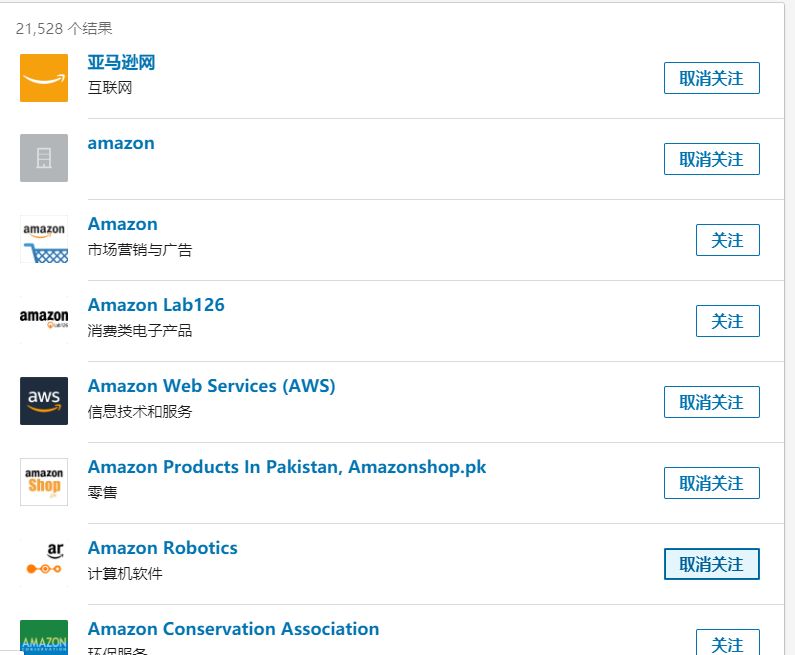
Task: Click the grey placeholder building logo
Action: click(44, 158)
